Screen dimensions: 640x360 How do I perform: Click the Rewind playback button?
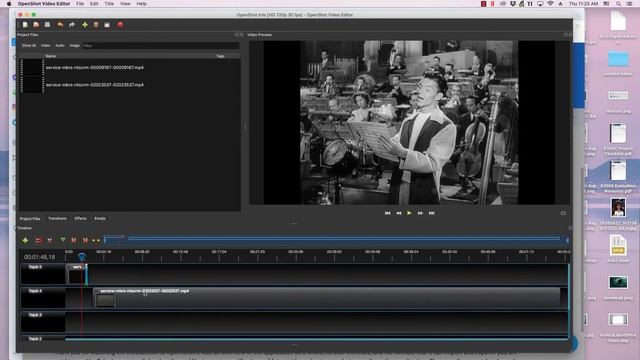tap(398, 213)
